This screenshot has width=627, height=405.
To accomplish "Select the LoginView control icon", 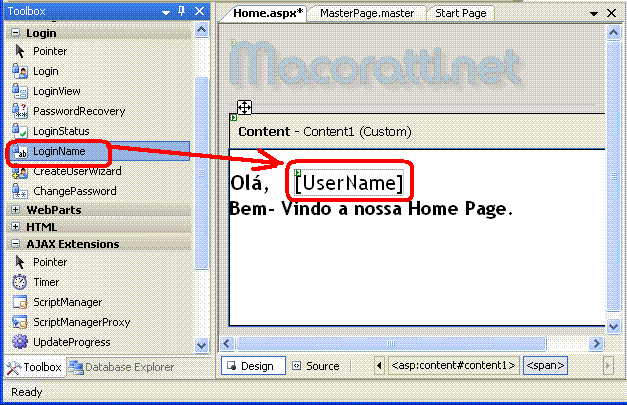I will 19,91.
